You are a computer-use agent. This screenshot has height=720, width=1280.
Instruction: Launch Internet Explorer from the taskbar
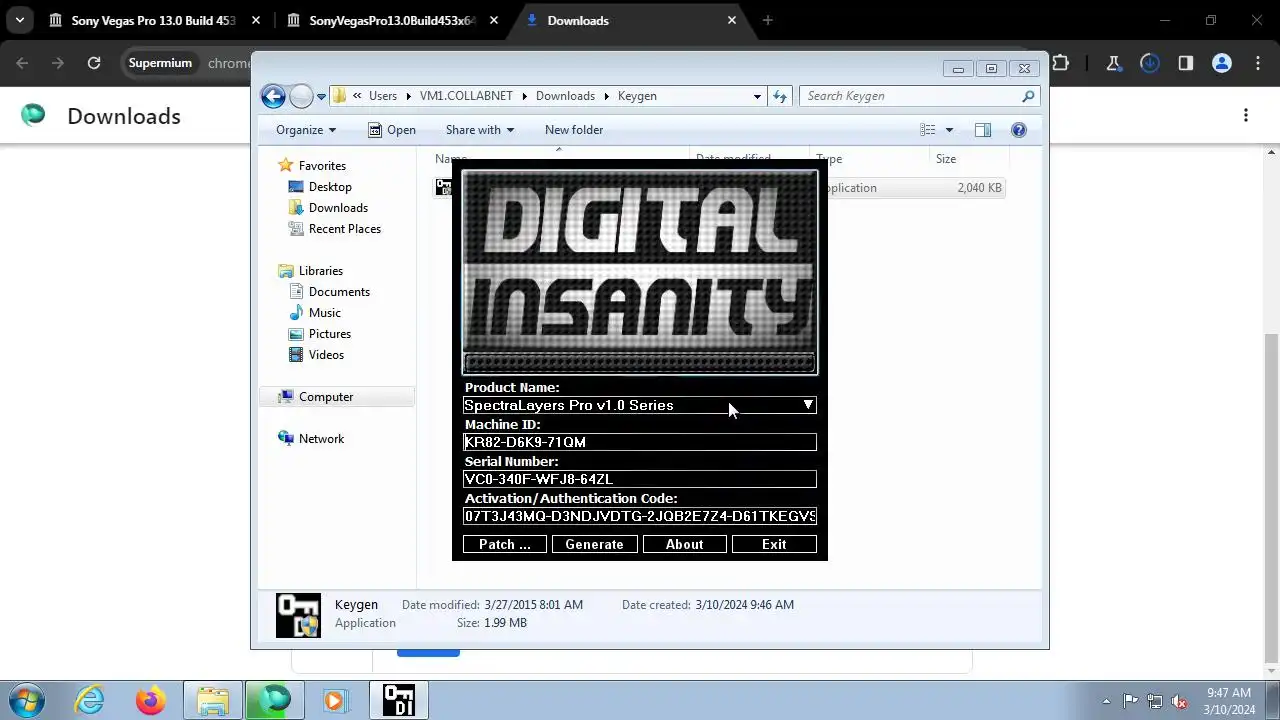90,700
